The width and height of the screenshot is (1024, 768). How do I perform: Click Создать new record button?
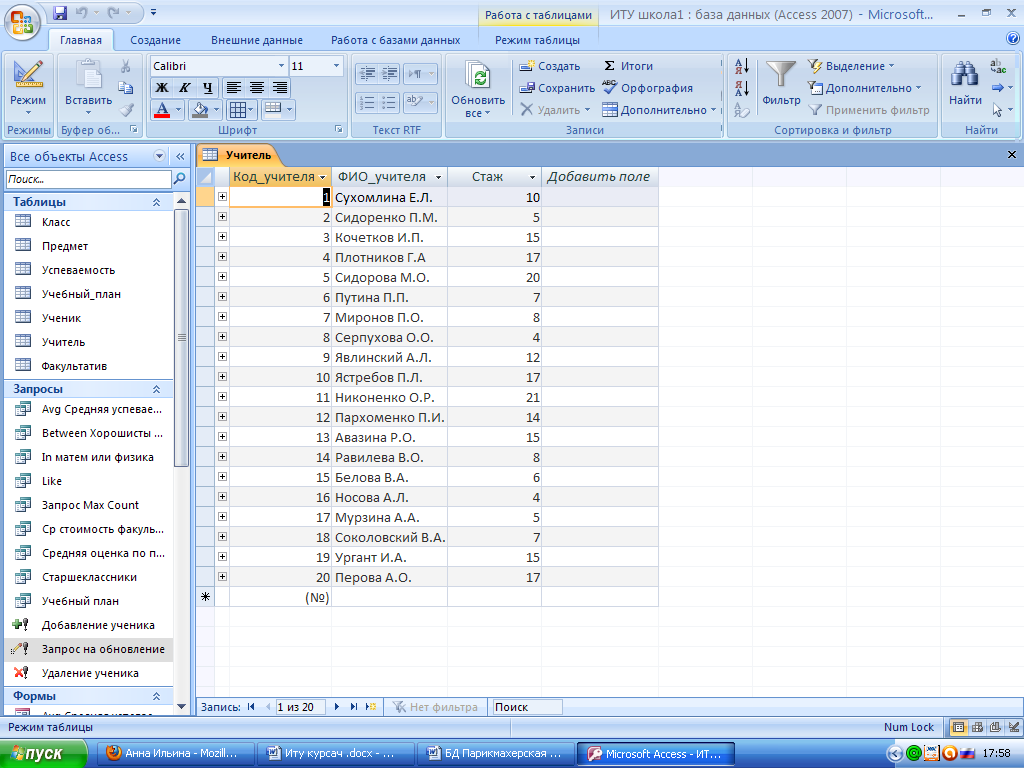pos(549,66)
